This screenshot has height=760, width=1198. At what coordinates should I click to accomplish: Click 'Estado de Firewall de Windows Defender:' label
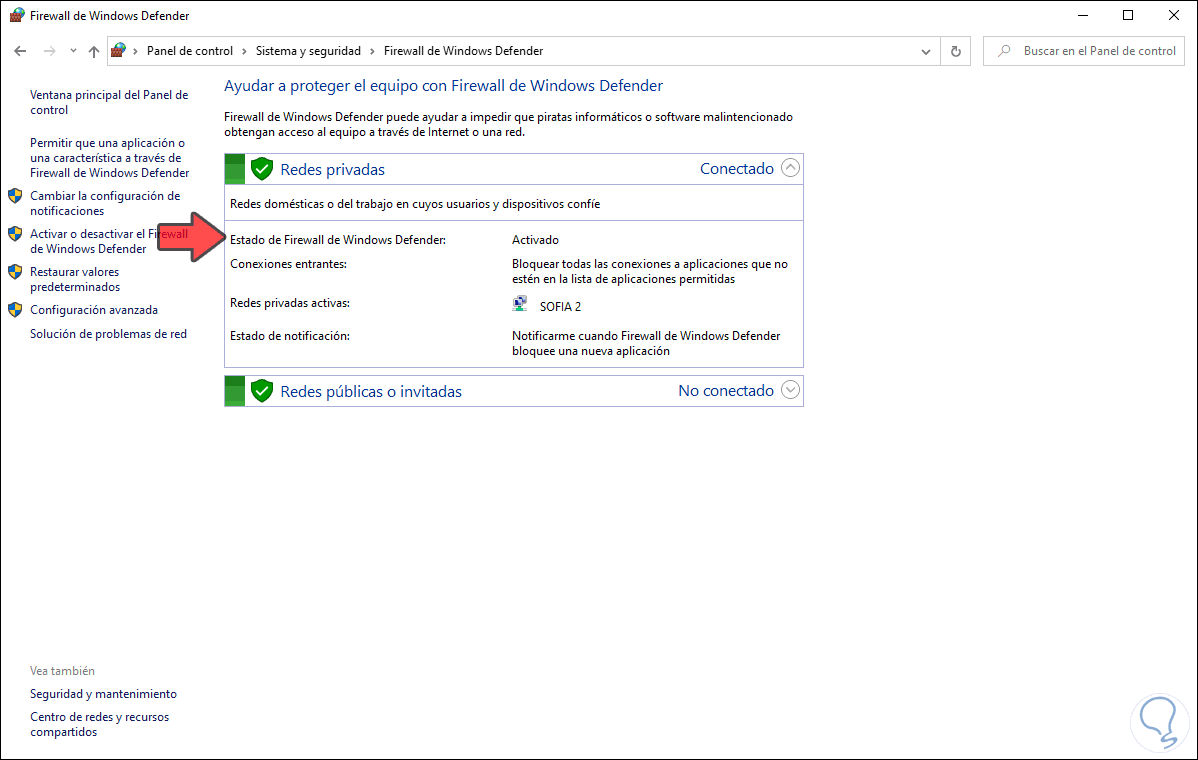click(338, 240)
